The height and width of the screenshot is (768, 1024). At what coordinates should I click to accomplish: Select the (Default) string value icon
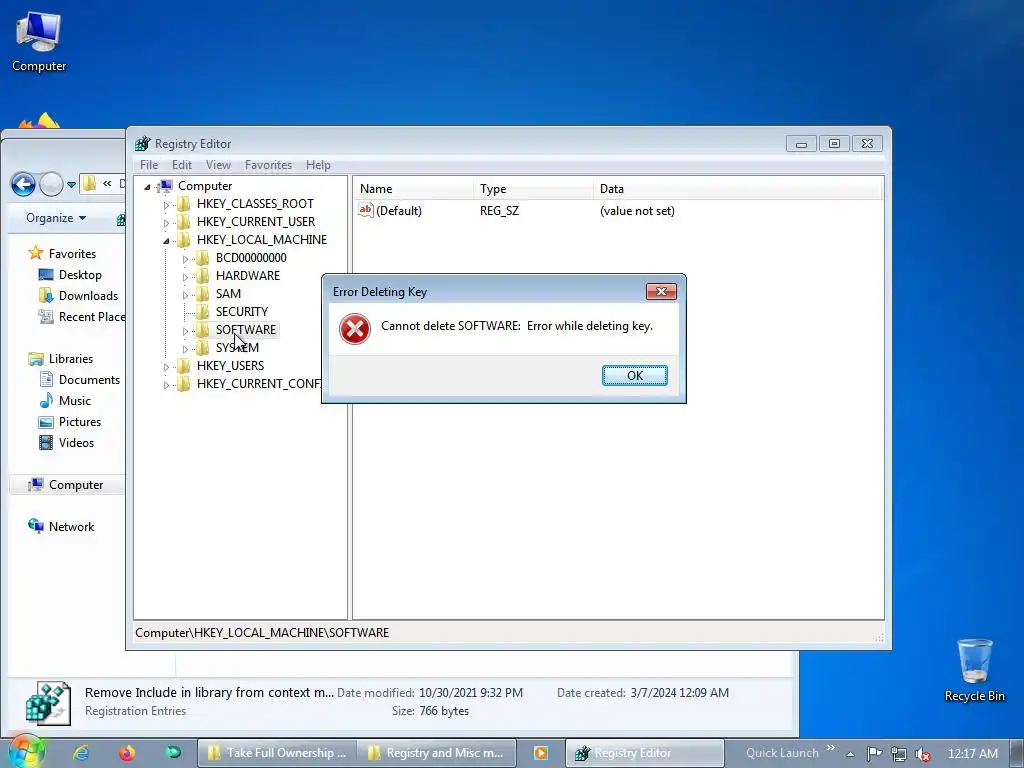pos(366,210)
